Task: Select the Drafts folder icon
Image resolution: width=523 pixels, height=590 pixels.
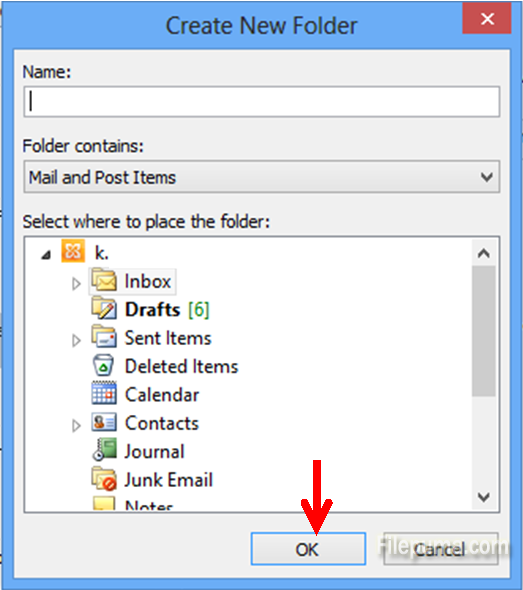Action: pyautogui.click(x=104, y=309)
